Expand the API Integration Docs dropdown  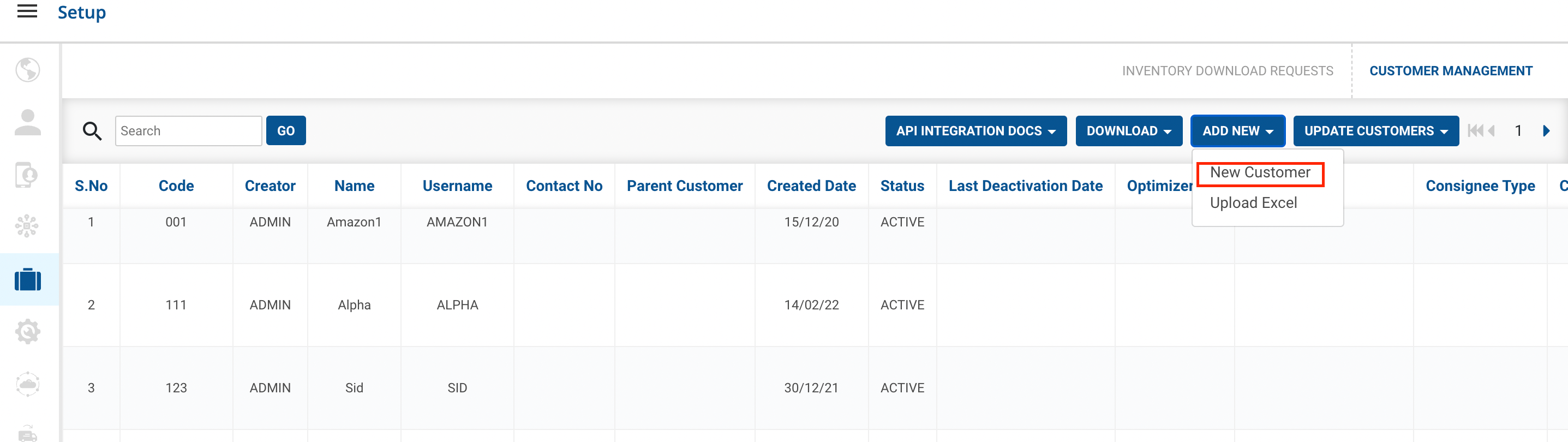(x=975, y=131)
